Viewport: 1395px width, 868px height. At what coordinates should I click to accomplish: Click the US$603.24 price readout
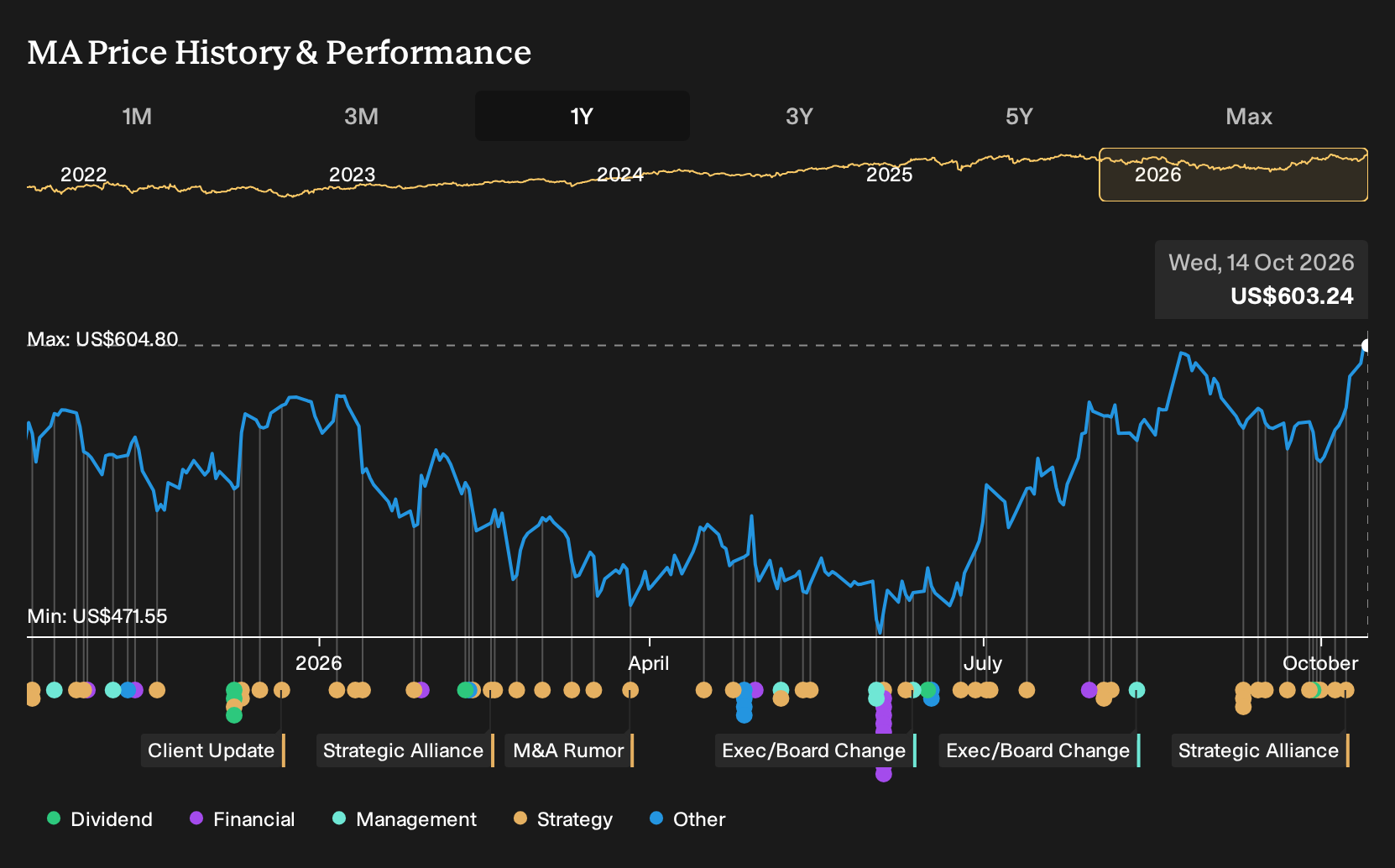click(x=1292, y=296)
